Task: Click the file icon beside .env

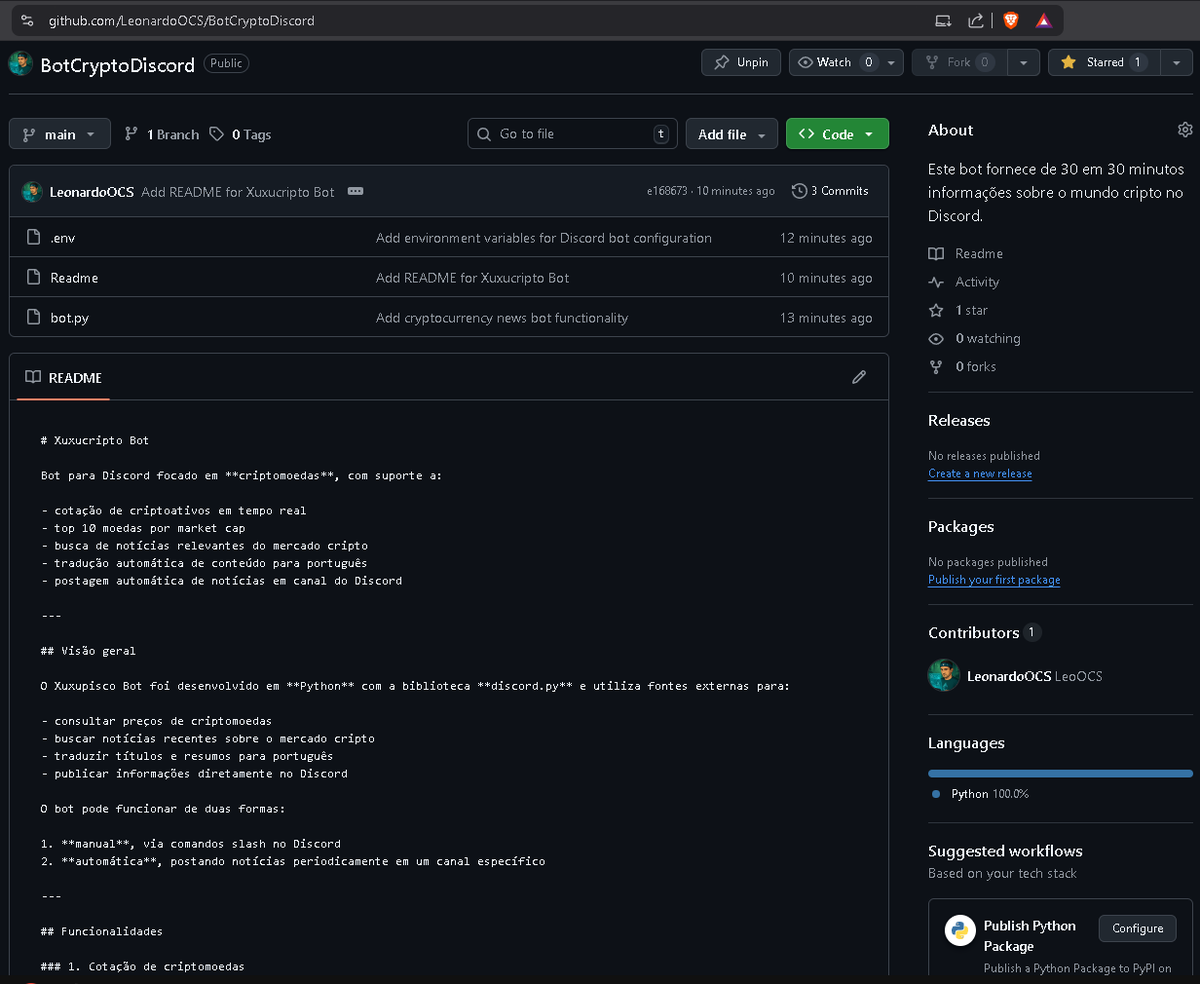Action: coord(33,238)
